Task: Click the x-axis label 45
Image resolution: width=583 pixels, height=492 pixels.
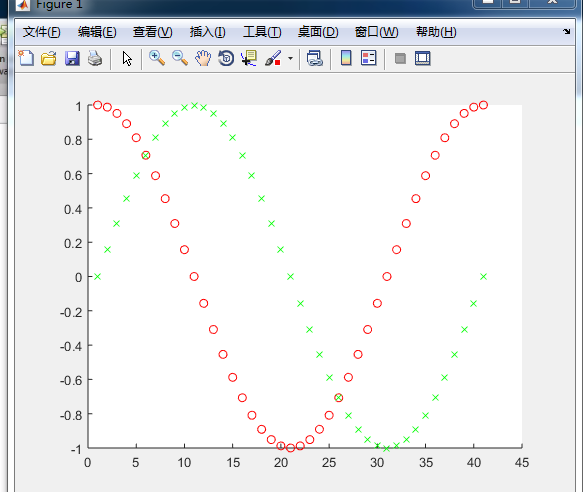Action: click(x=522, y=463)
